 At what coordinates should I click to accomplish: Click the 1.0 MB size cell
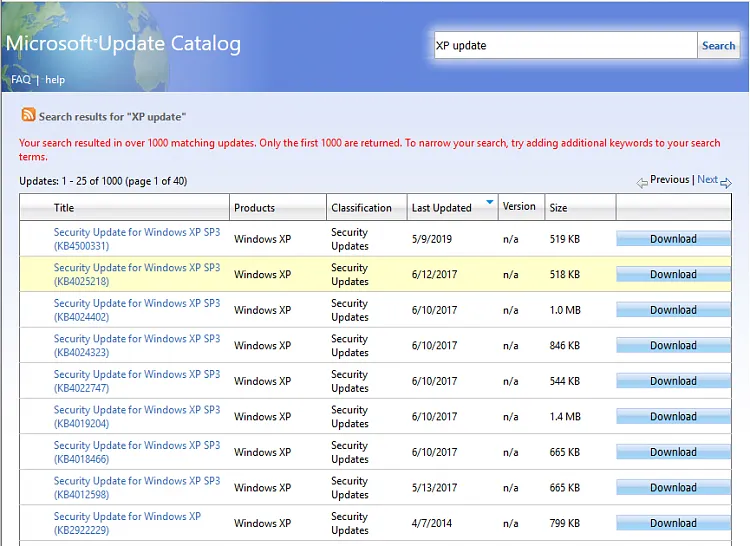tap(565, 310)
